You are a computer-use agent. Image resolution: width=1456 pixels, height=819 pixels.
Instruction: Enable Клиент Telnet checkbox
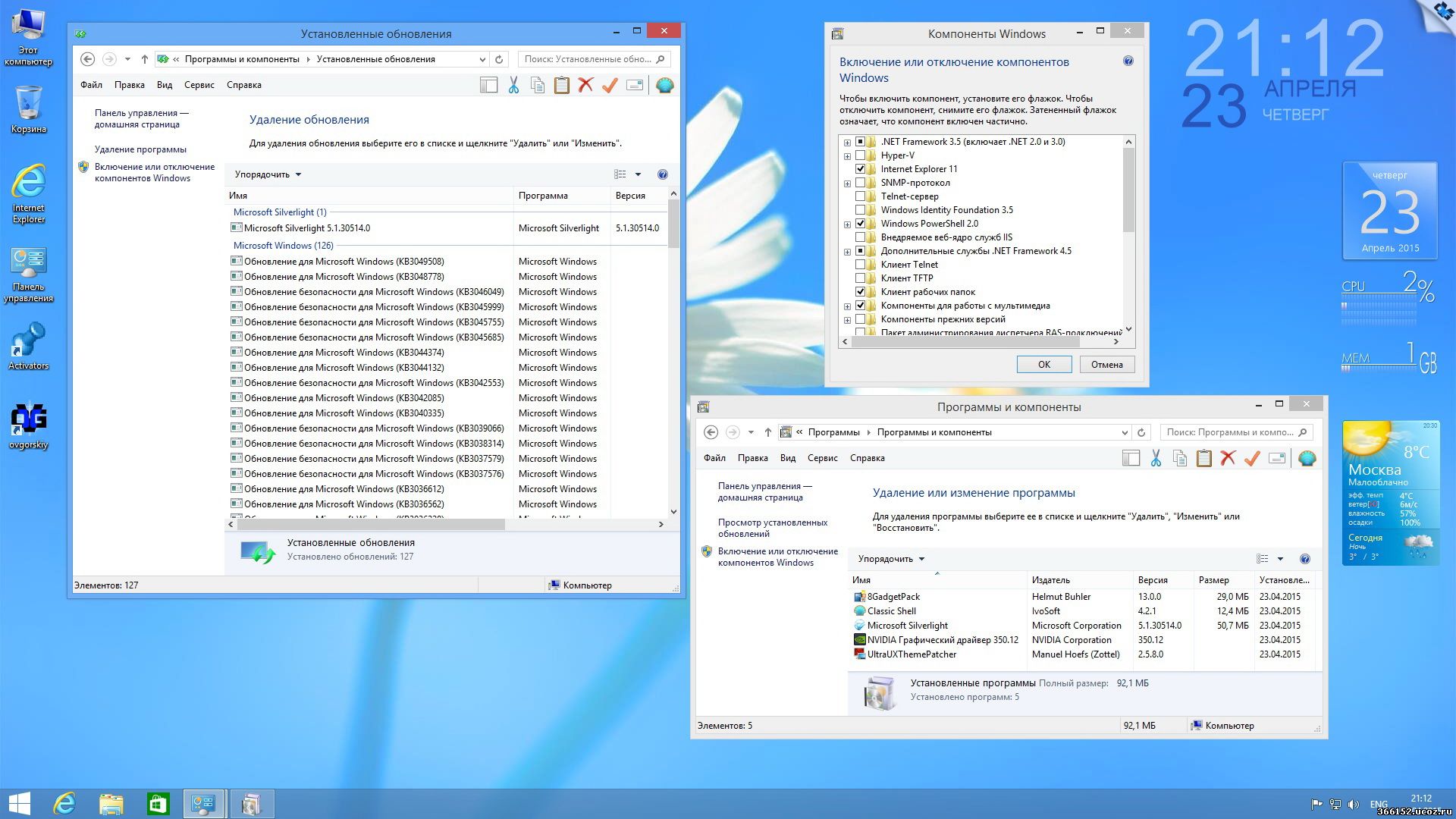pyautogui.click(x=860, y=265)
